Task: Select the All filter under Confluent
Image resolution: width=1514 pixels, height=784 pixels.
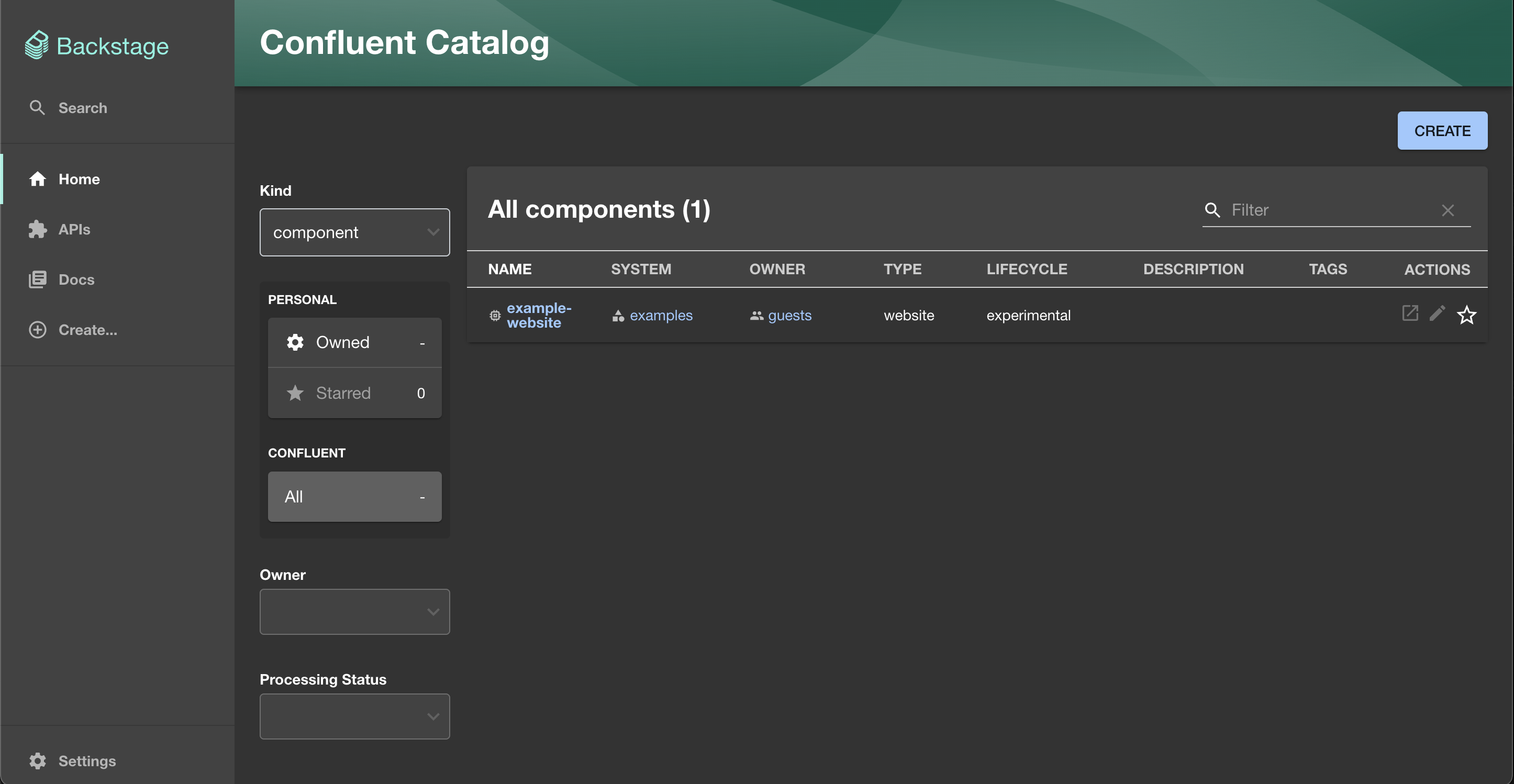Action: pos(354,497)
